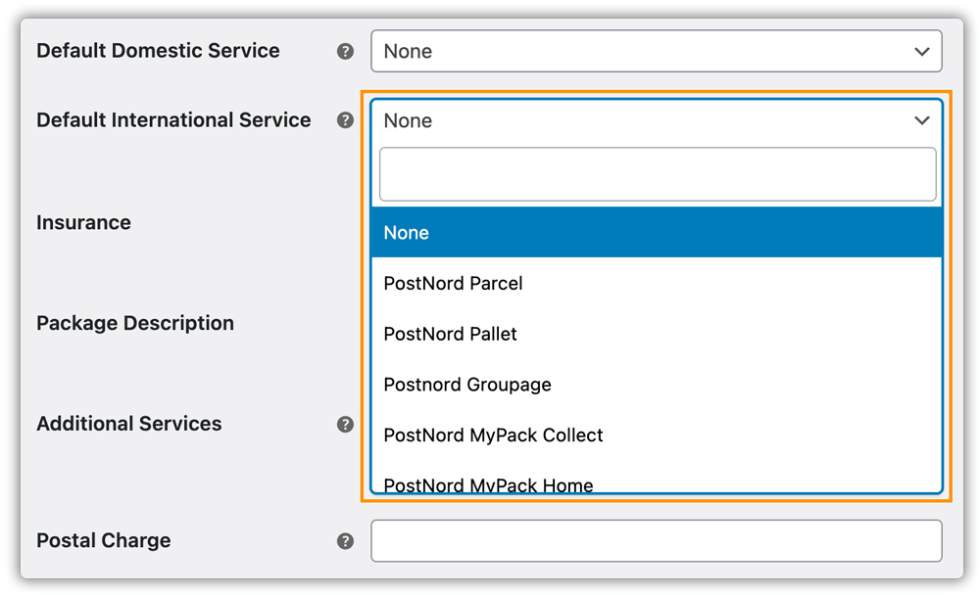Choose PostNord Parcel option
Screen dimensions: 980x595
656,283
